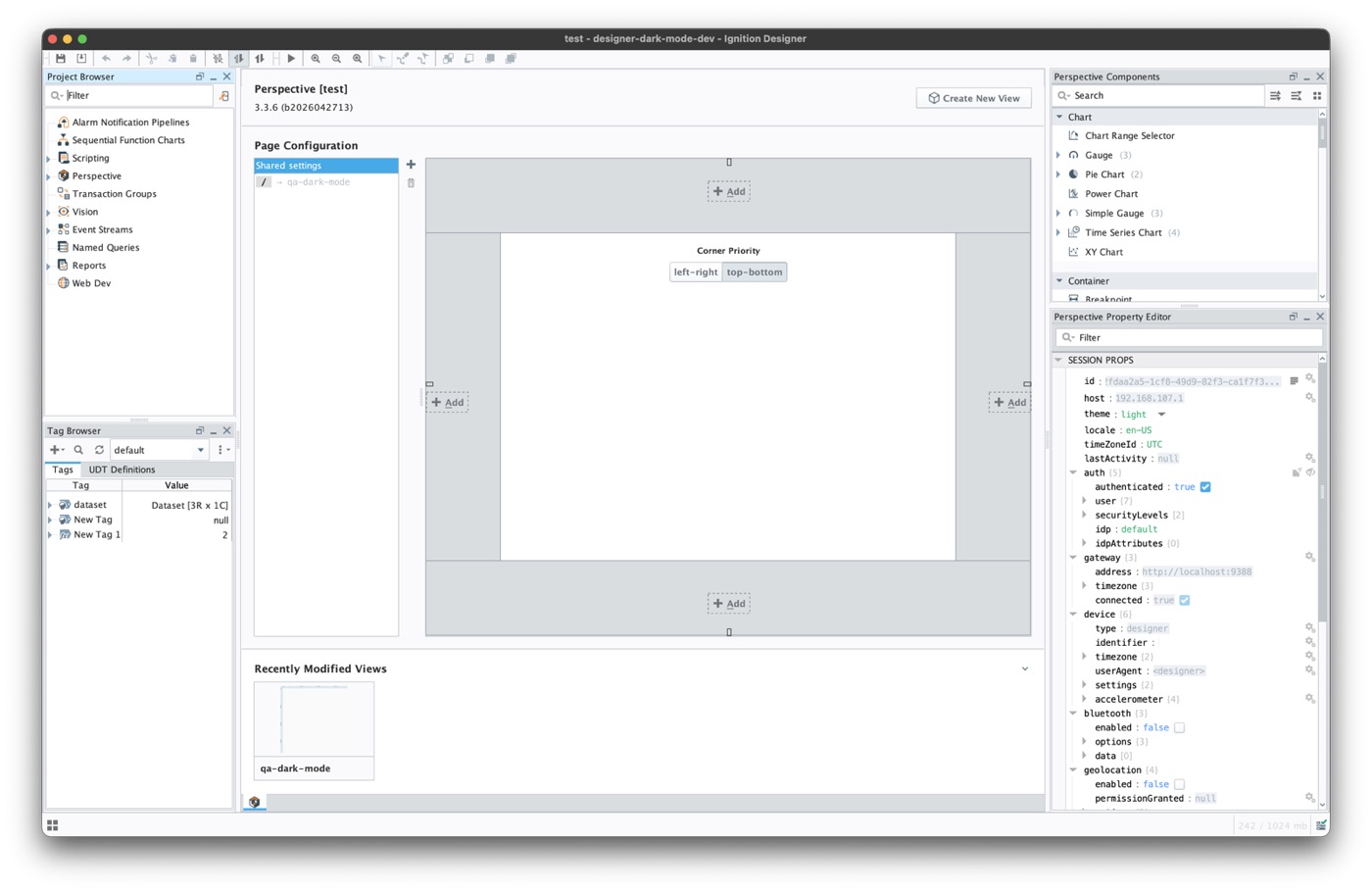
Task: Click the delete page trash icon
Action: click(x=411, y=182)
